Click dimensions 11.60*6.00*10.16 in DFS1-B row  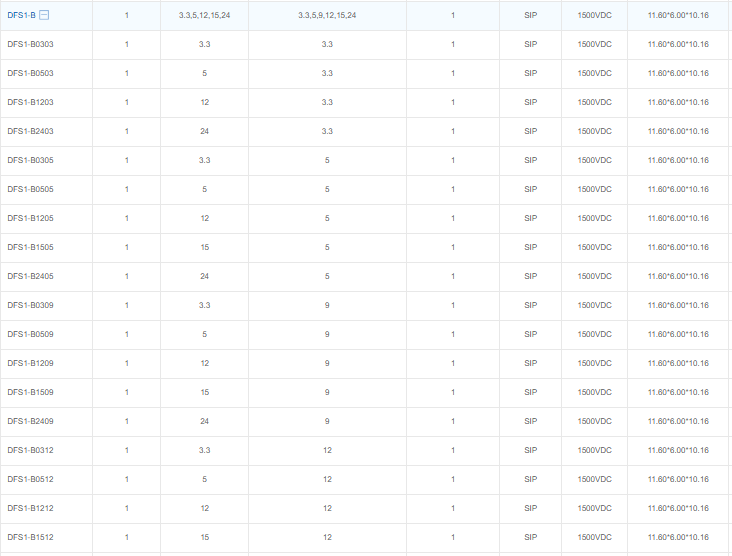coord(678,15)
